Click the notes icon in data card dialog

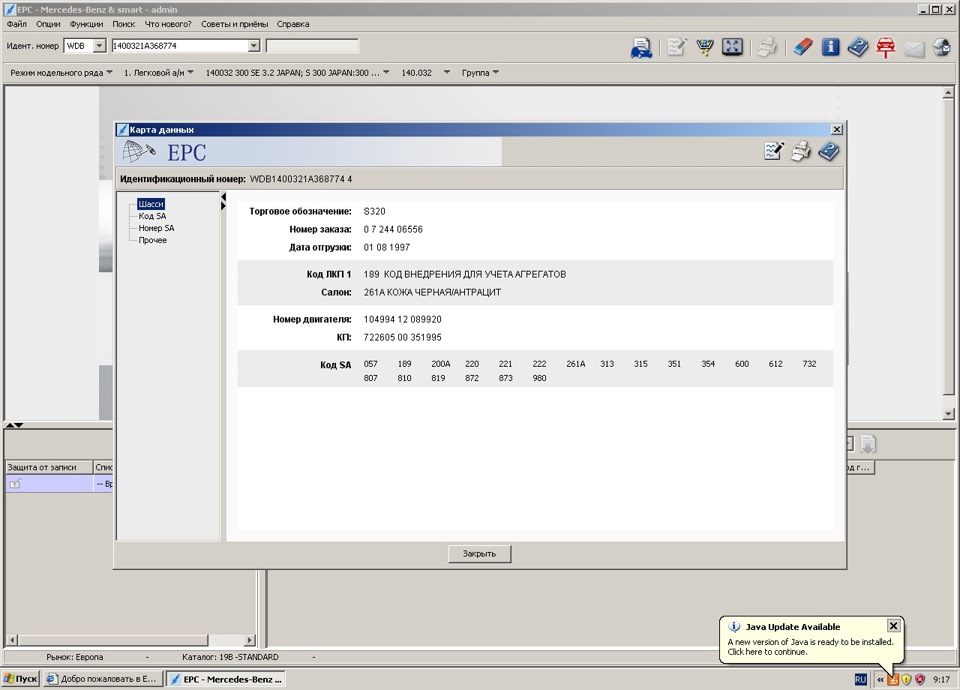(774, 151)
